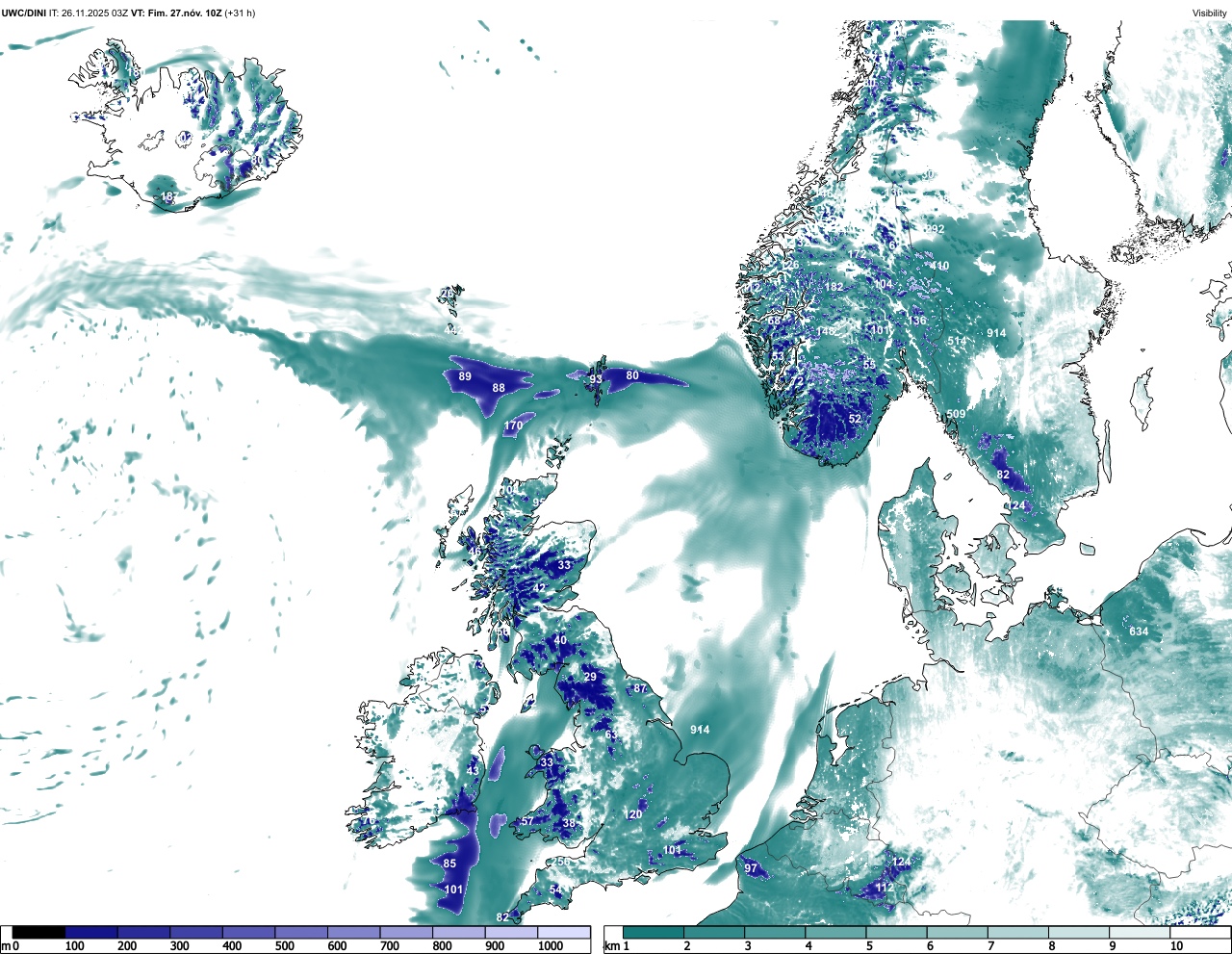1232x954 pixels.
Task: Click the '85' value south of Ireland
Action: tap(449, 864)
